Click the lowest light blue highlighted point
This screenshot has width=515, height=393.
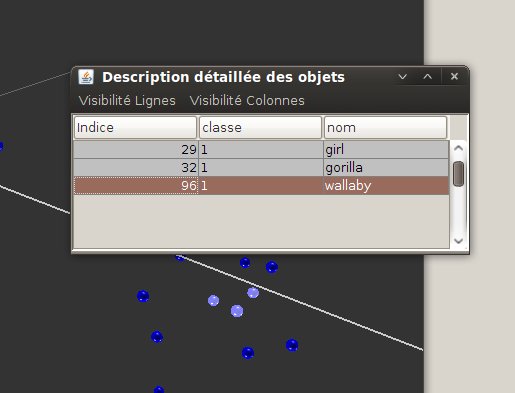[x=237, y=311]
